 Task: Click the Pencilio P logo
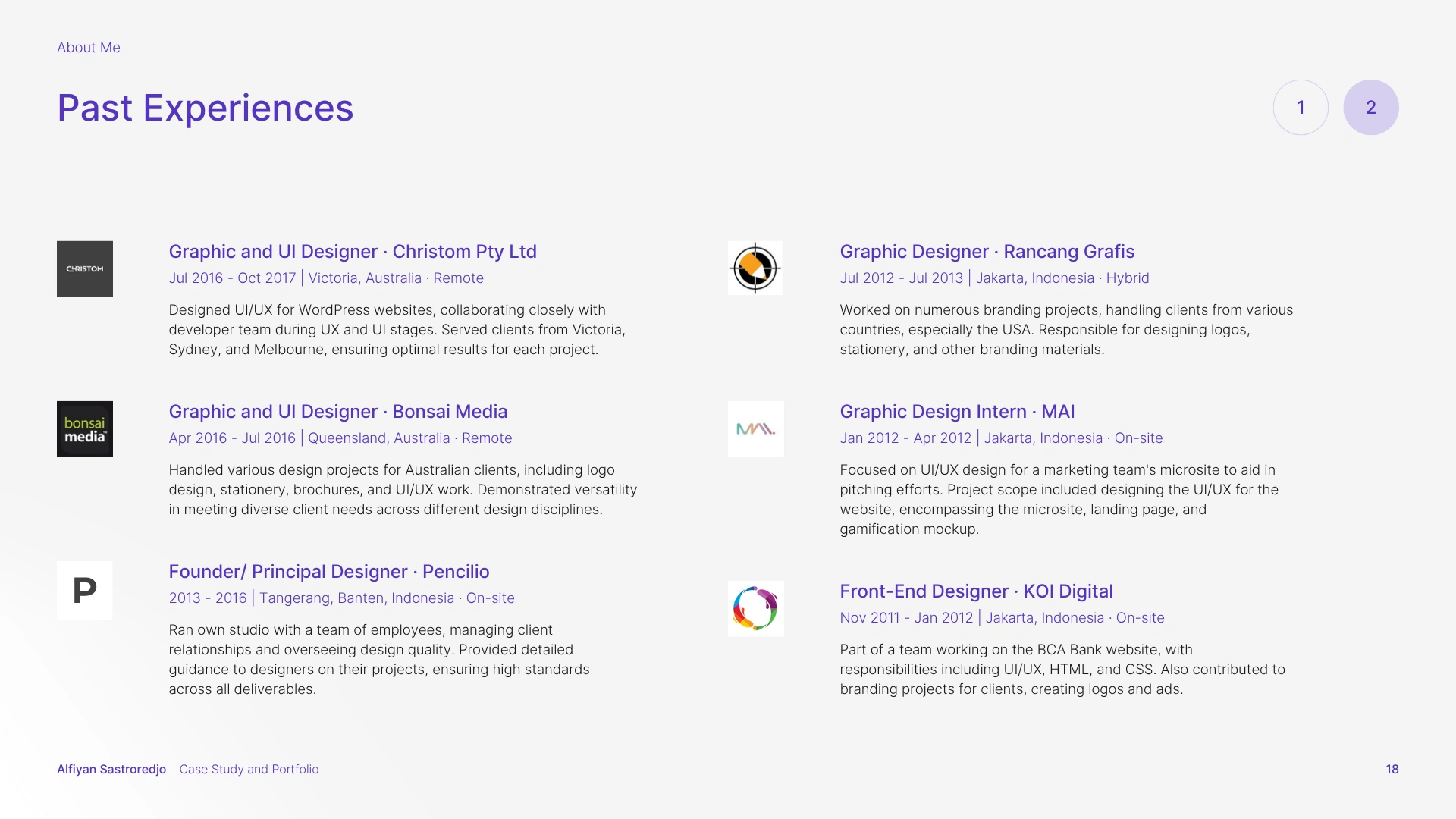[x=84, y=590]
